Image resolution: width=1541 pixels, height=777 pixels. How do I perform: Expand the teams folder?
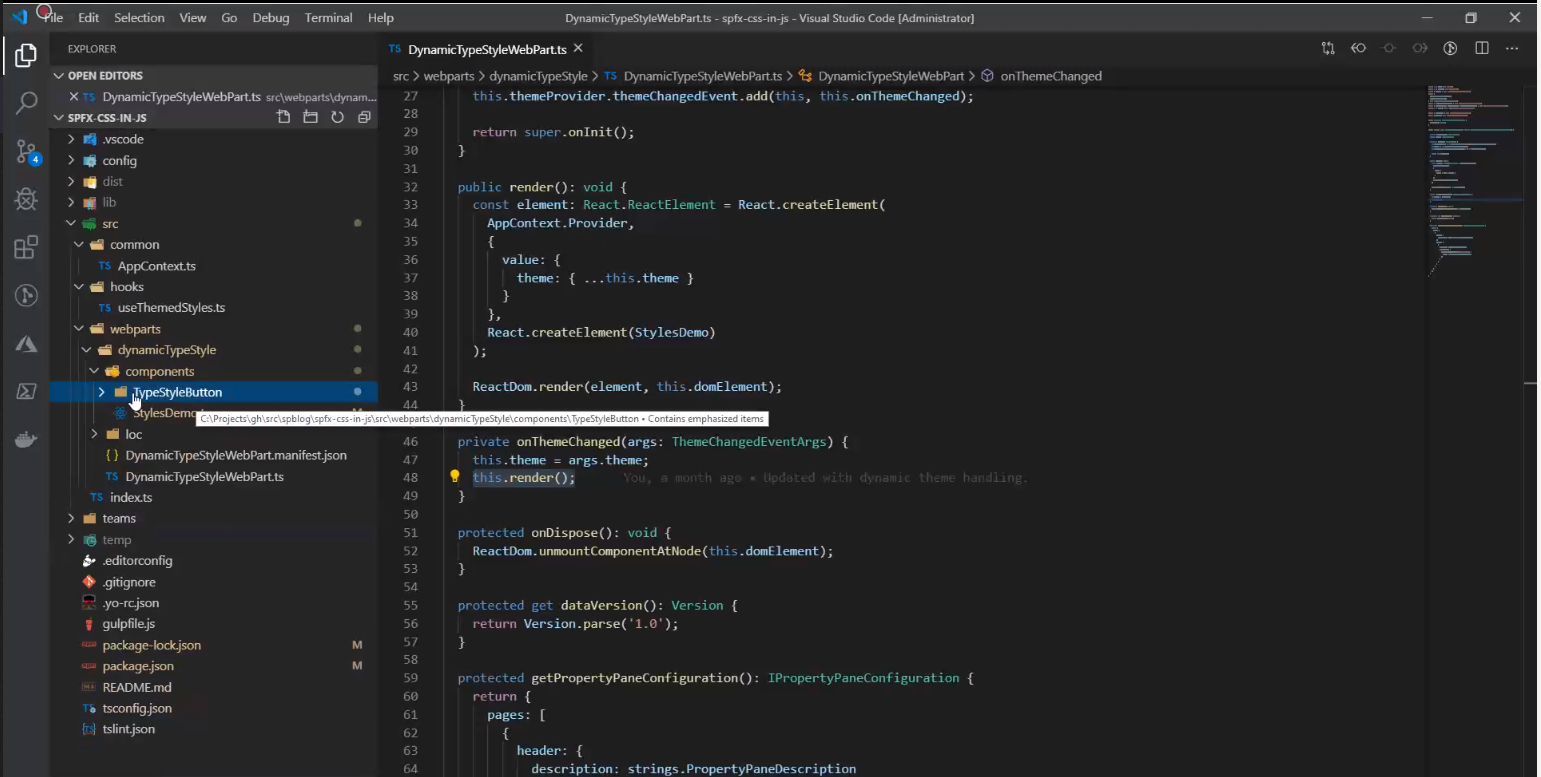(x=118, y=518)
